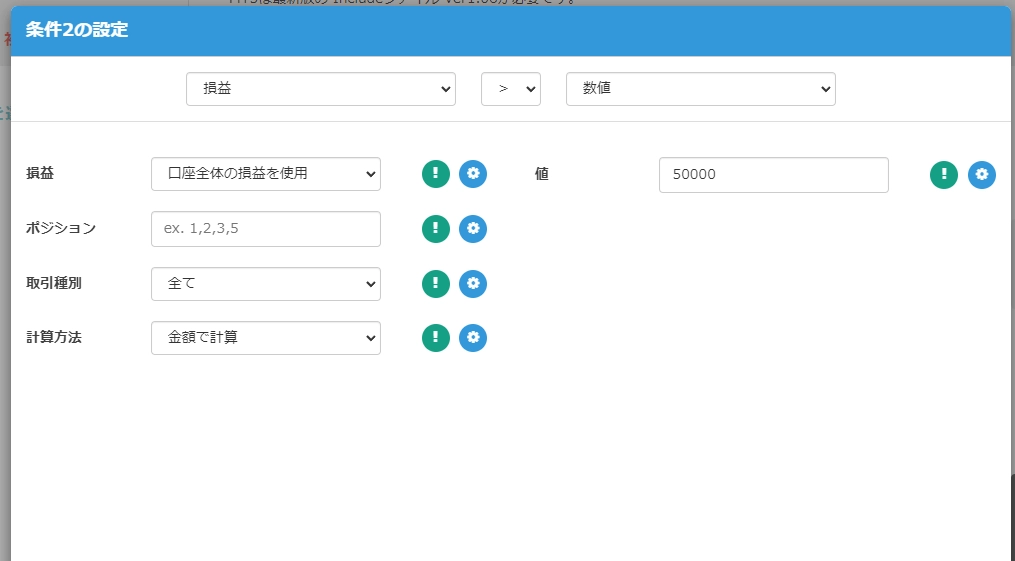Screen dimensions: 1015x561
Task: Open the gear settings for 損益 row
Action: coord(473,174)
